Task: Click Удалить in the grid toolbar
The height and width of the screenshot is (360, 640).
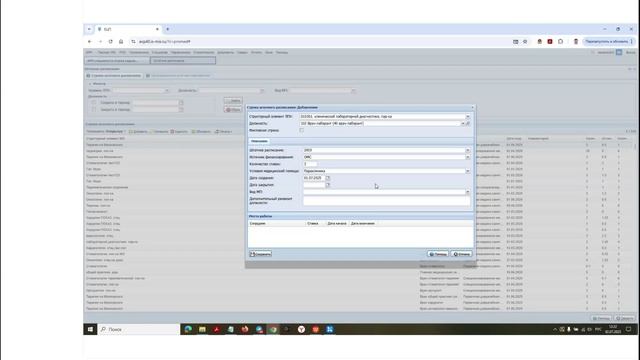Action: coord(179,132)
